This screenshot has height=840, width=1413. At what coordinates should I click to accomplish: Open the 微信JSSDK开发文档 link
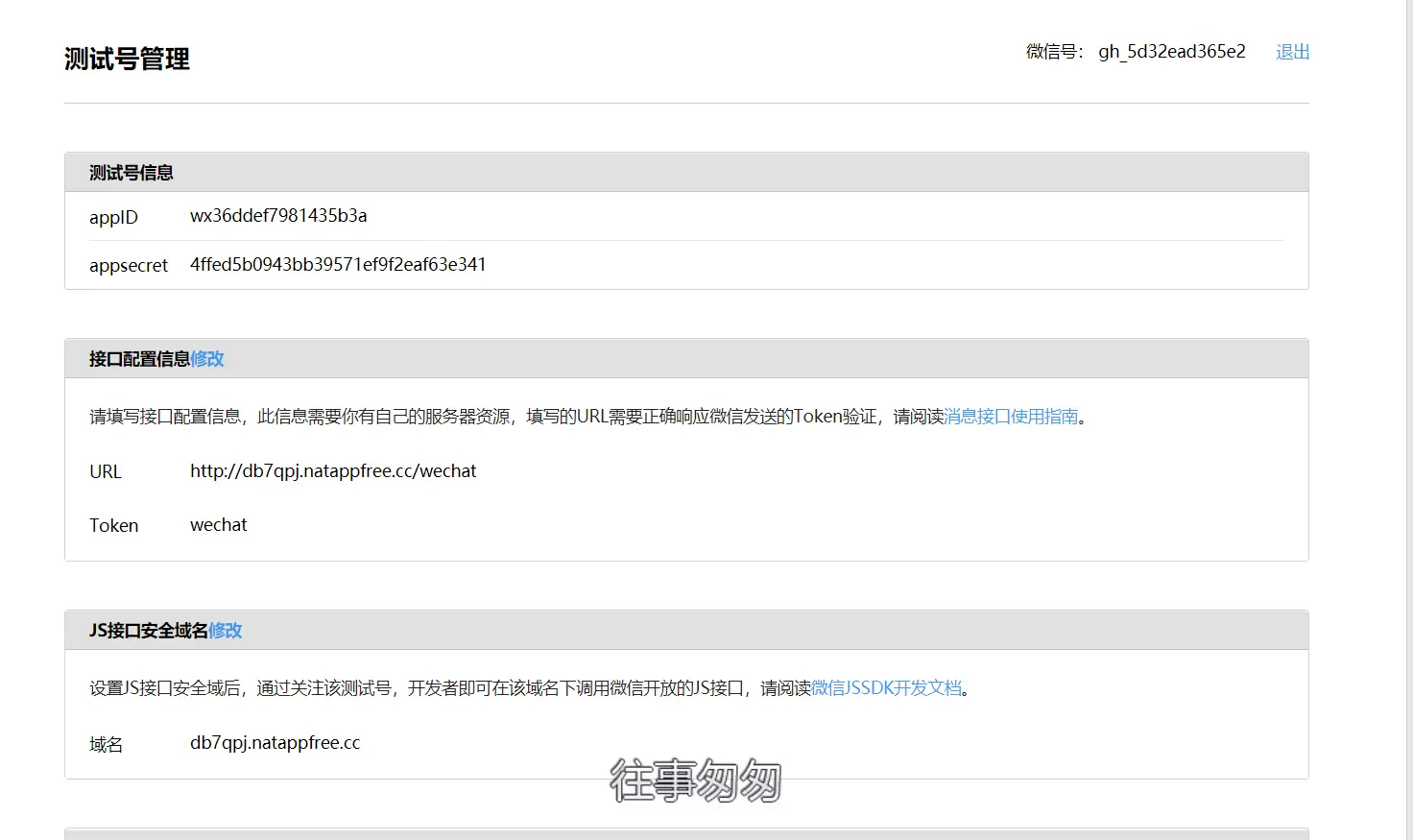pos(886,688)
